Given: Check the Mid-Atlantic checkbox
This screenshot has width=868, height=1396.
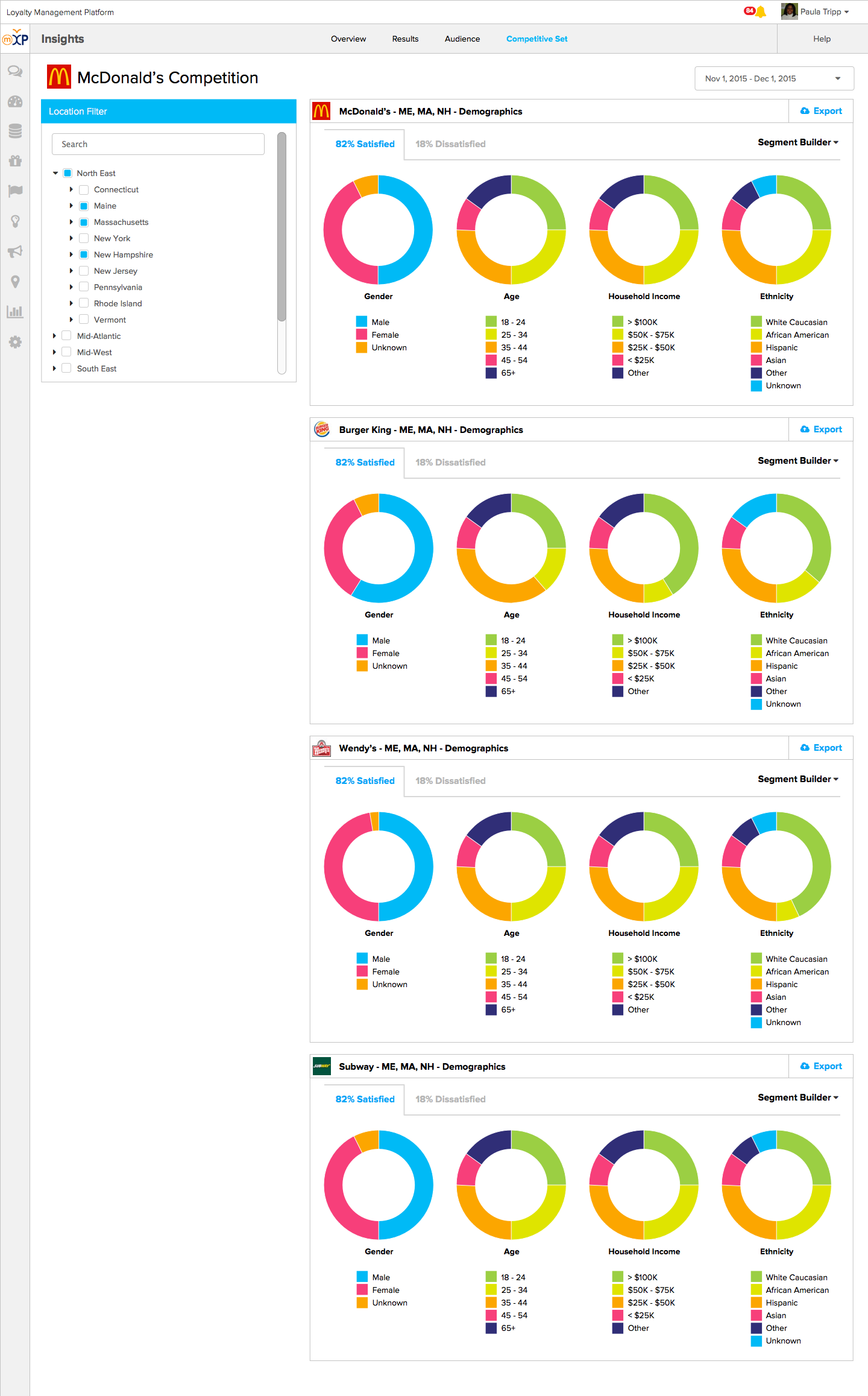Looking at the screenshot, I should click(66, 336).
